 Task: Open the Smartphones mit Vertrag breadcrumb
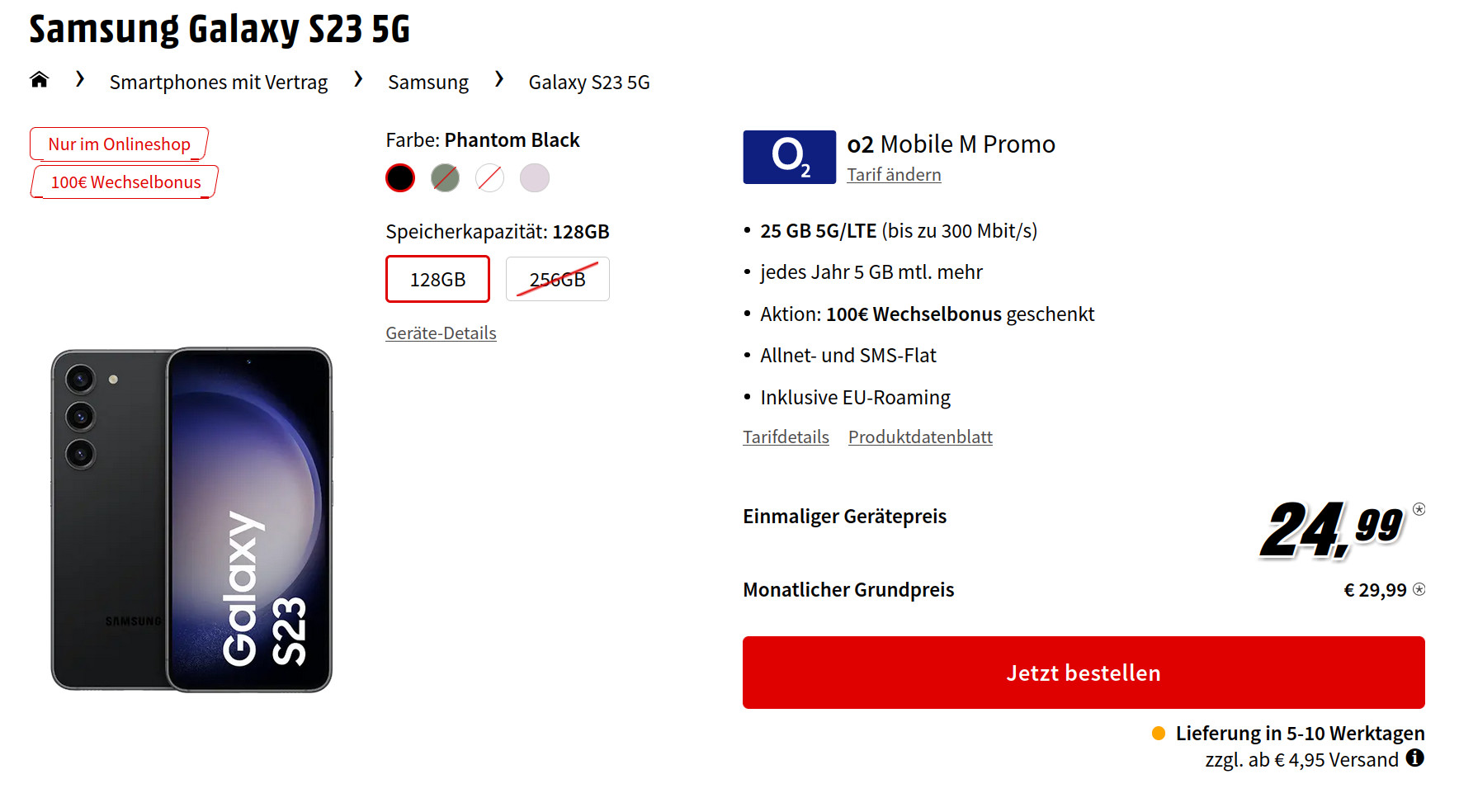pyautogui.click(x=218, y=83)
